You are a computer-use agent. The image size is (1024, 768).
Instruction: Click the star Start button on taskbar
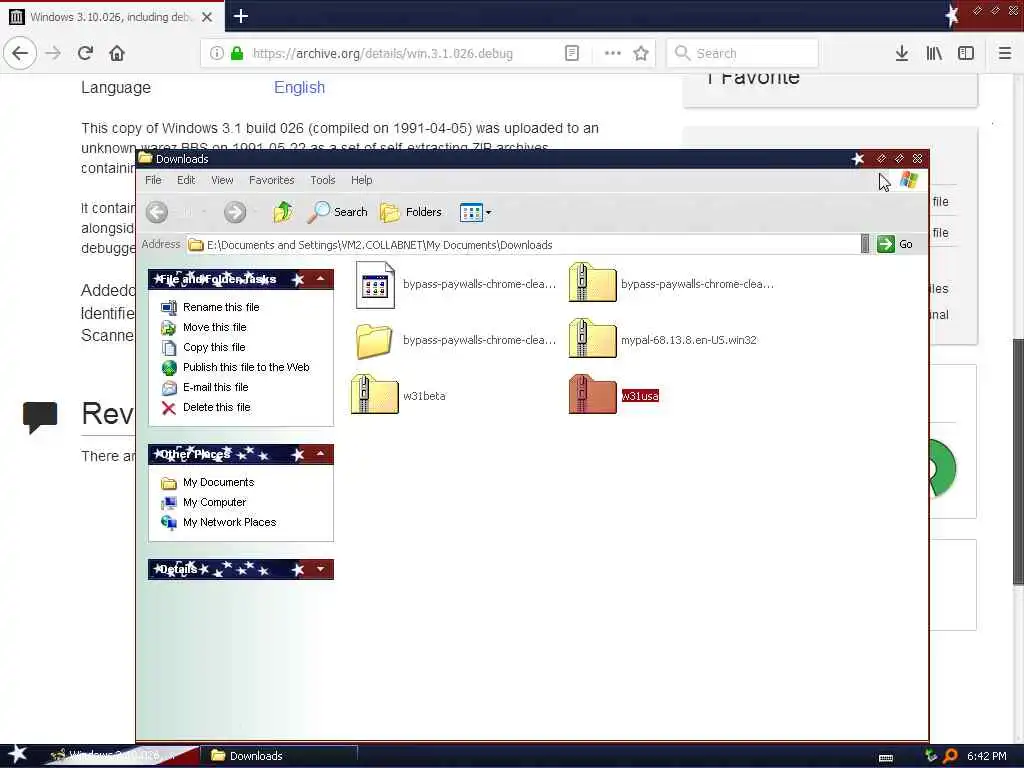coord(18,755)
